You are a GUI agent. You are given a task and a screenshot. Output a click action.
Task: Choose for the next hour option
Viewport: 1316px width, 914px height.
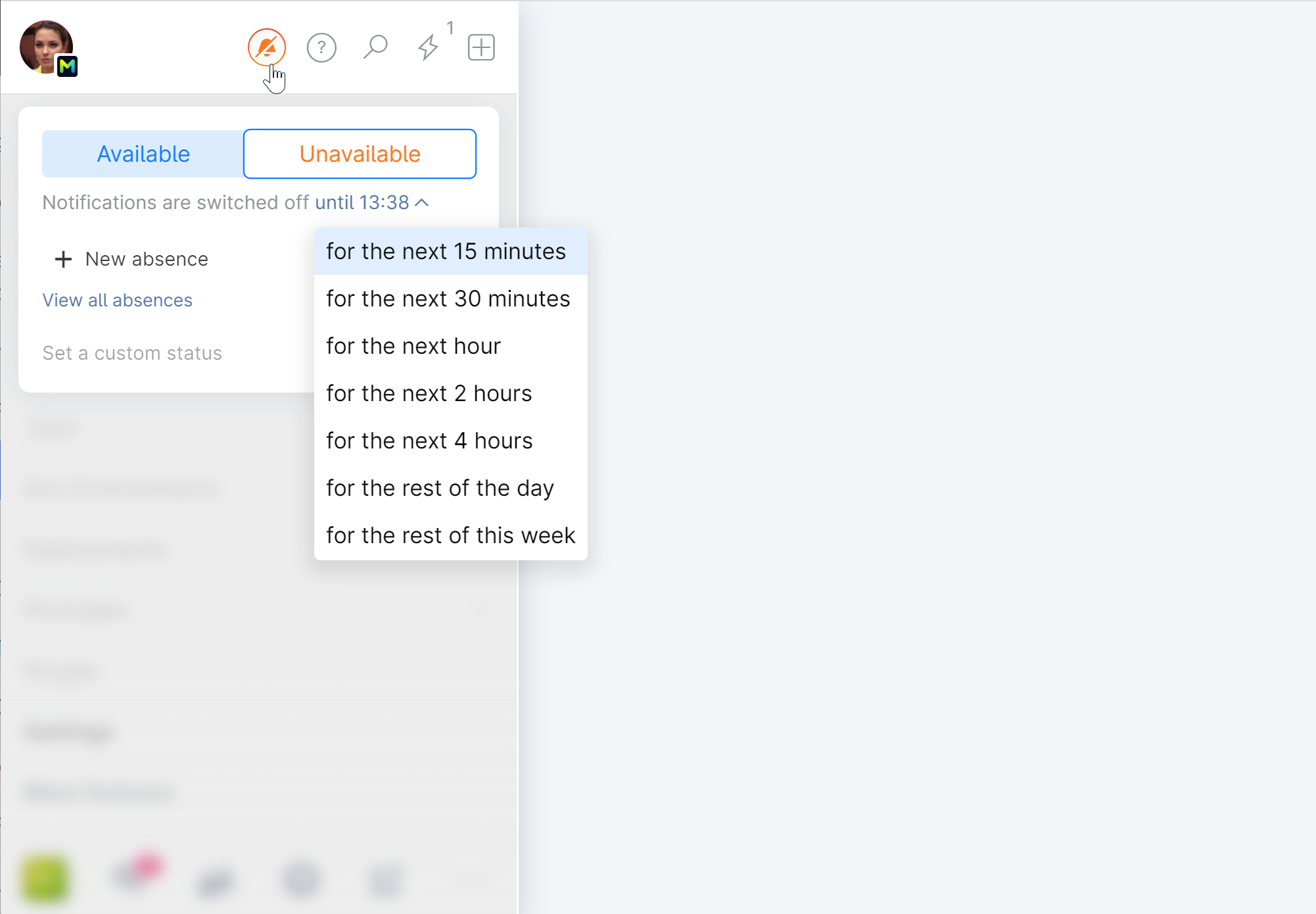(x=413, y=346)
